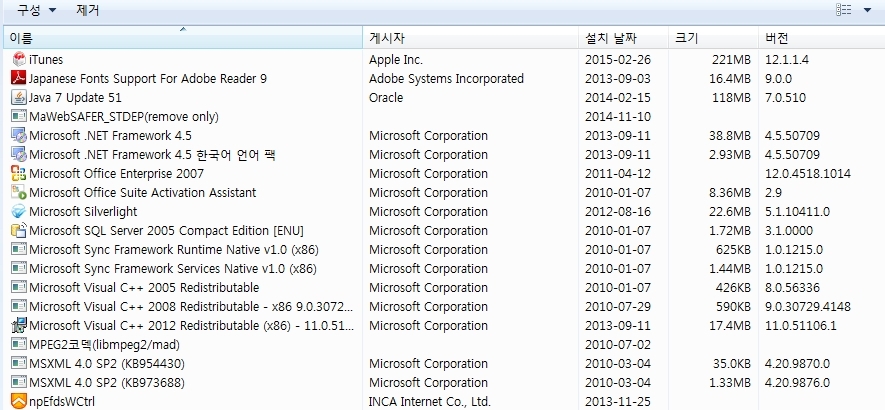Select MSXML 4.0 SP2 (KB954430) entry
Screen dimensions: 885x410
point(107,363)
